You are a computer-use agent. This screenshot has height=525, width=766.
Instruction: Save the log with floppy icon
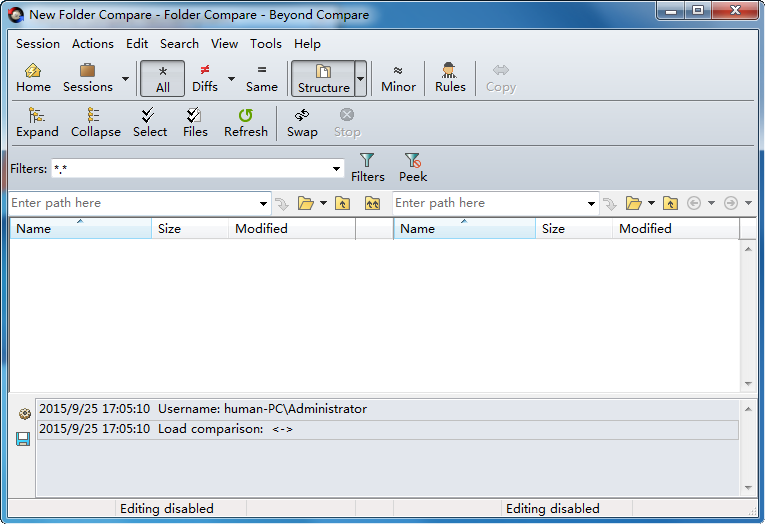coord(23,439)
